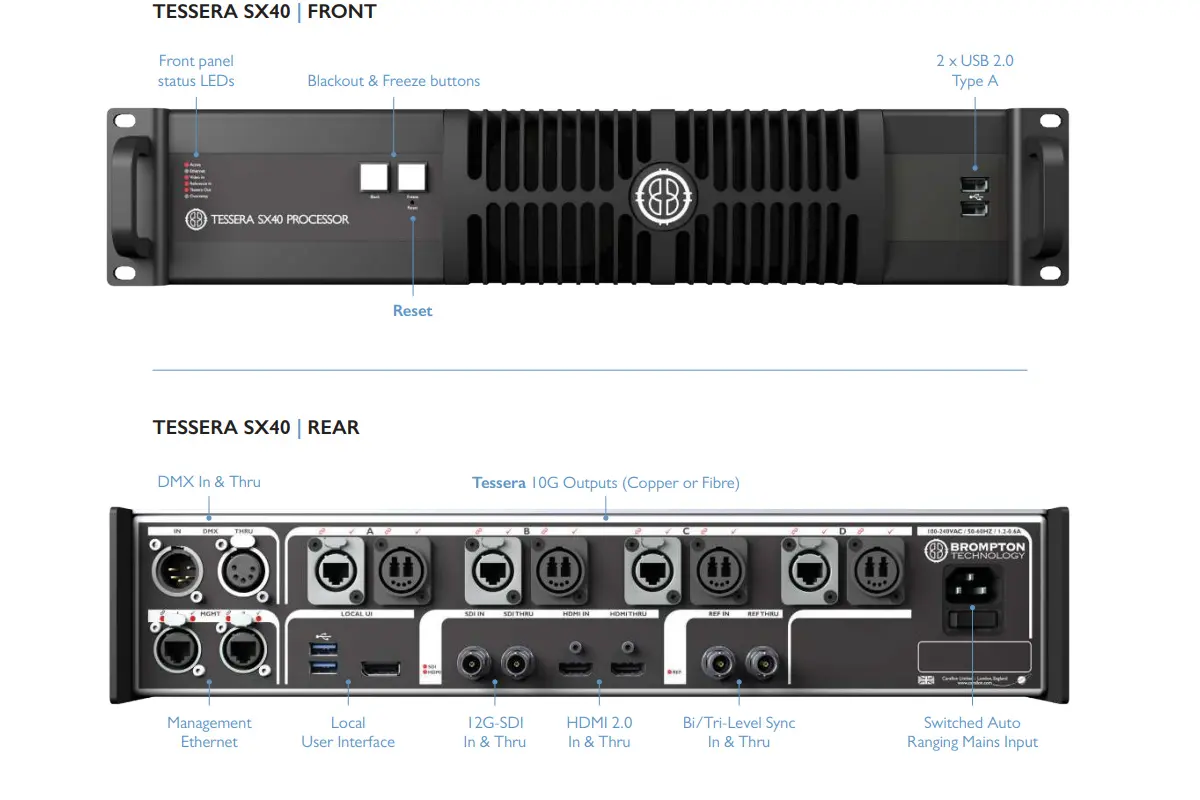Select the "TESSERA SX40 | FRONT" heading
1200x800 pixels.
click(264, 12)
